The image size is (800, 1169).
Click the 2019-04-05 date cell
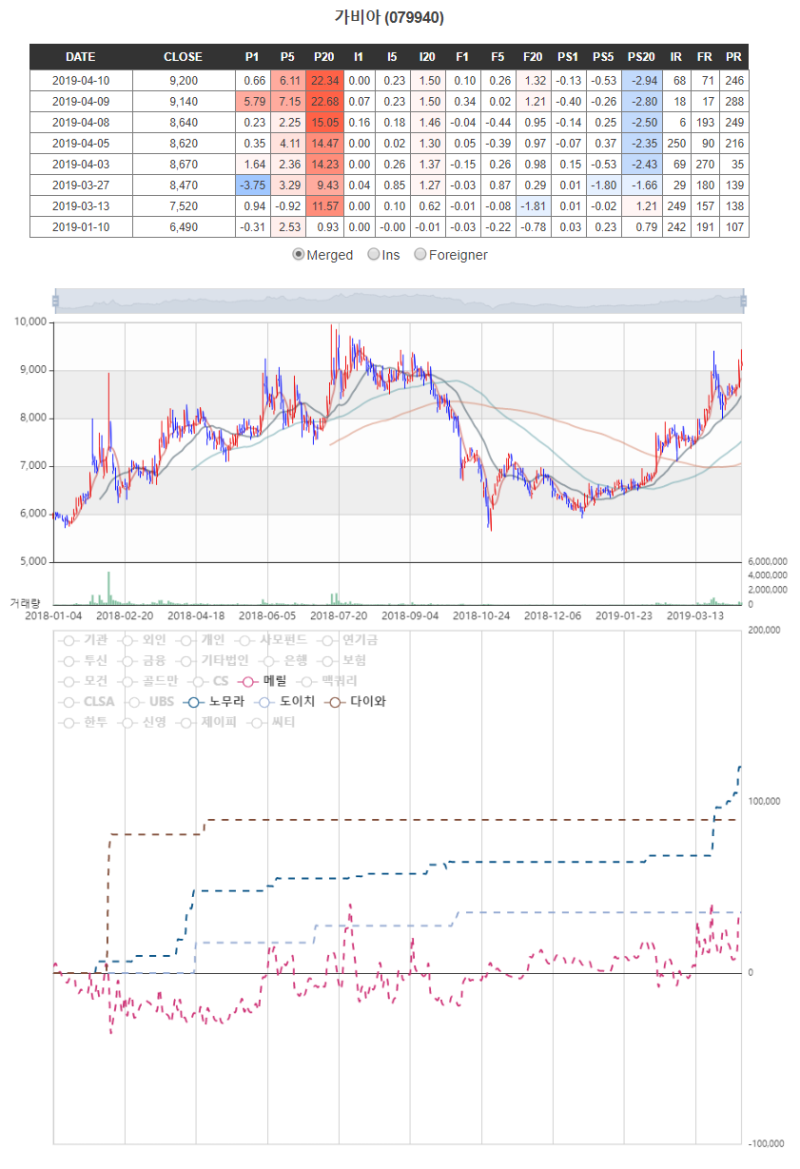click(81, 143)
